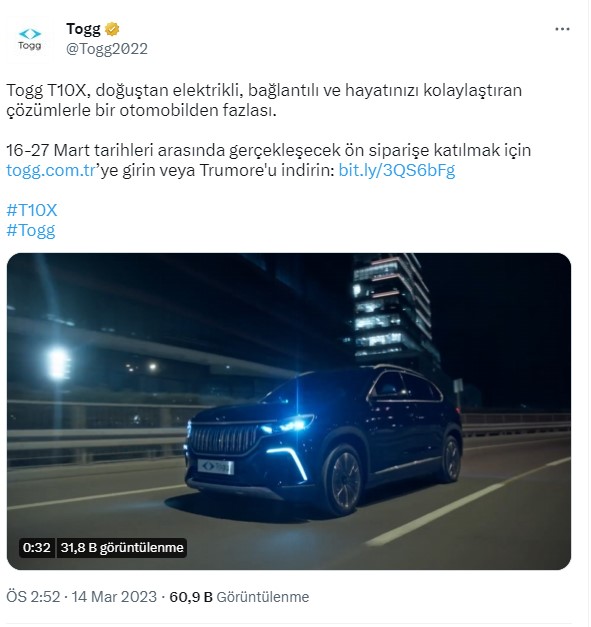Viewport: 591px width, 627px height.
Task: Click the 14 Mar 2023 date
Action: pyautogui.click(x=114, y=597)
